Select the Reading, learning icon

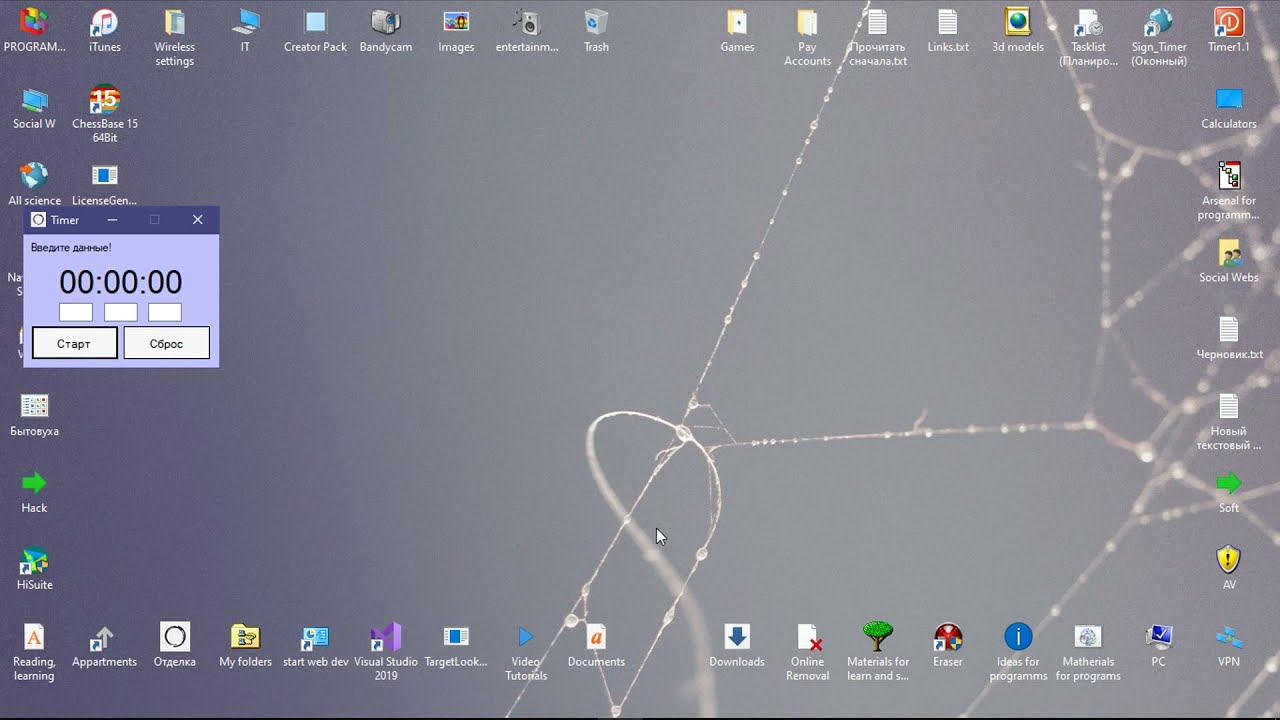coord(34,637)
